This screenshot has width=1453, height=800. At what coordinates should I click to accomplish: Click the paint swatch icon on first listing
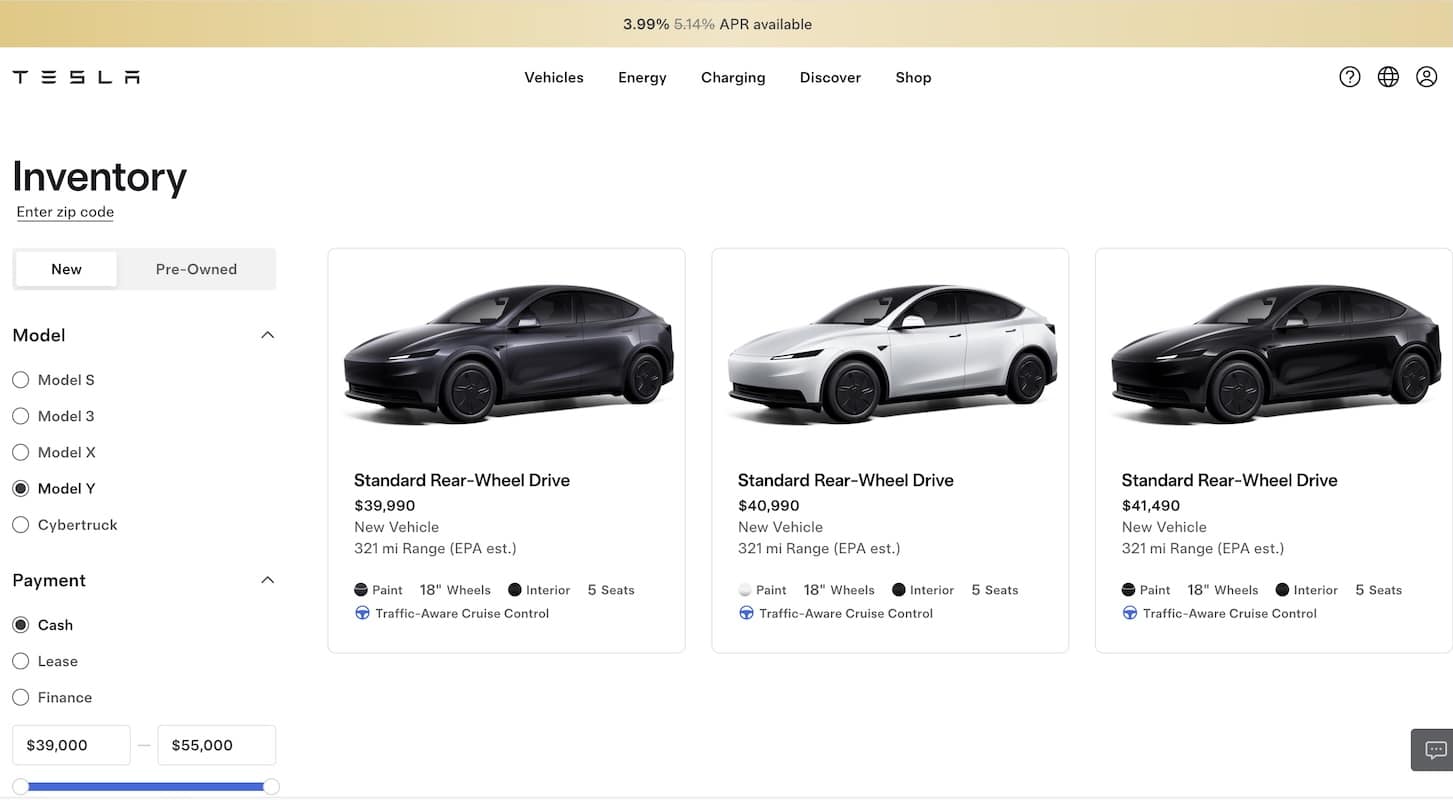(x=362, y=589)
